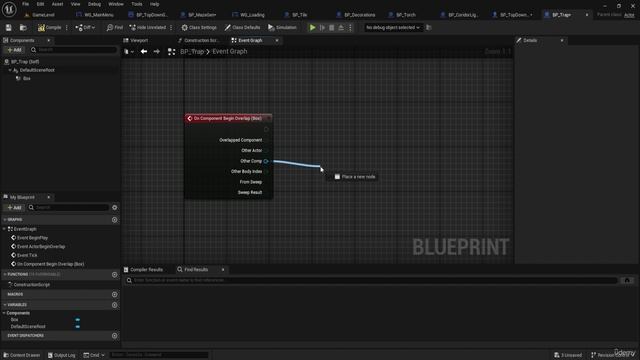Image resolution: width=640 pixels, height=360 pixels.
Task: Start play with green Play button
Action: (312, 27)
